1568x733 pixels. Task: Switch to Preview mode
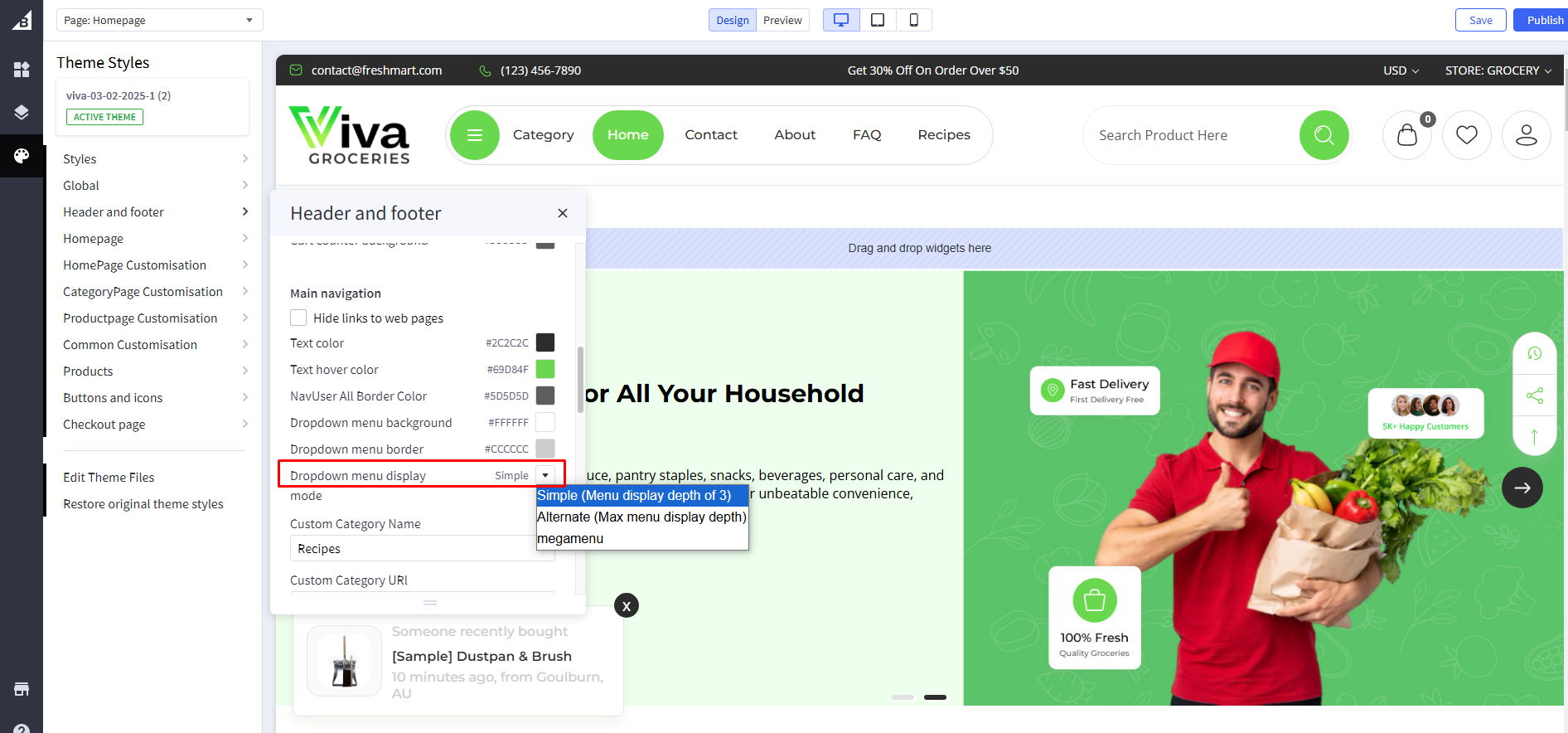pos(782,20)
